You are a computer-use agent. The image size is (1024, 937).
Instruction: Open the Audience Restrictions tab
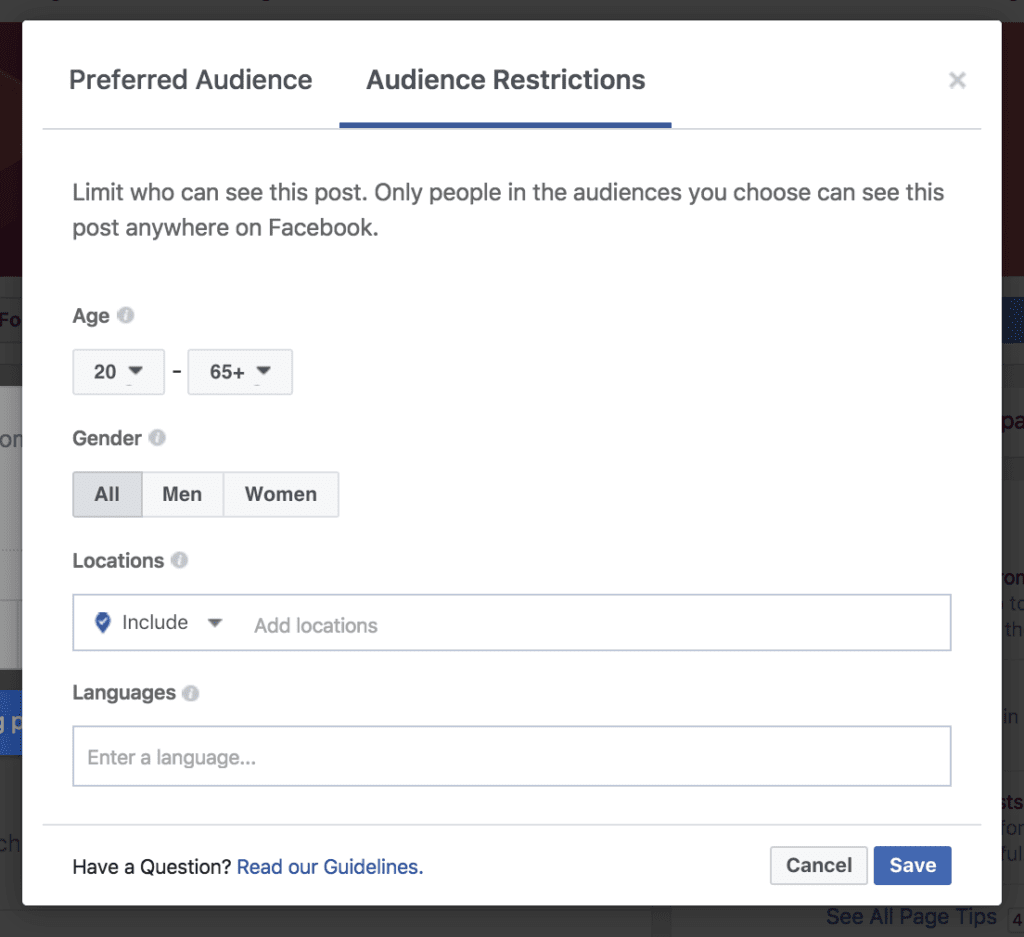coord(505,80)
